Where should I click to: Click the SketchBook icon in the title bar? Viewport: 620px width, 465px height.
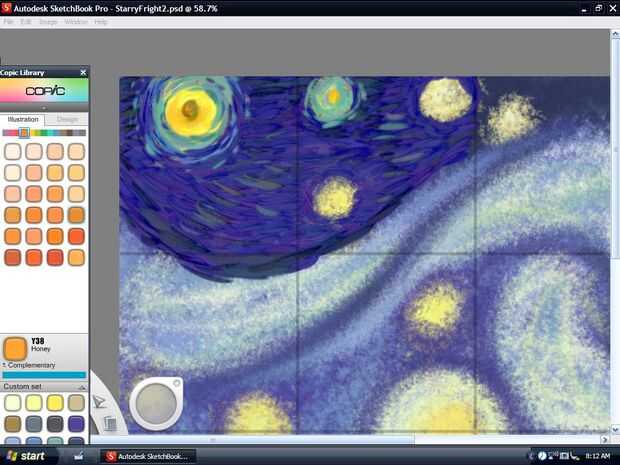pyautogui.click(x=6, y=8)
